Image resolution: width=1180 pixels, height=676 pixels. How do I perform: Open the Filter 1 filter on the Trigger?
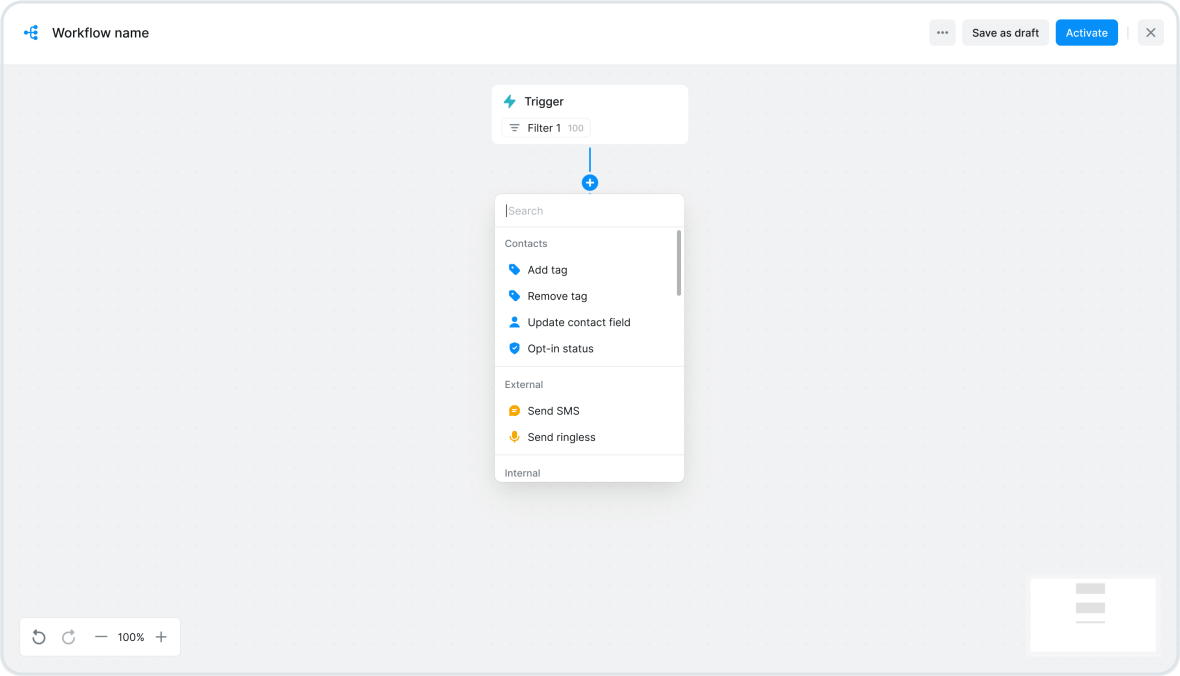pos(545,127)
